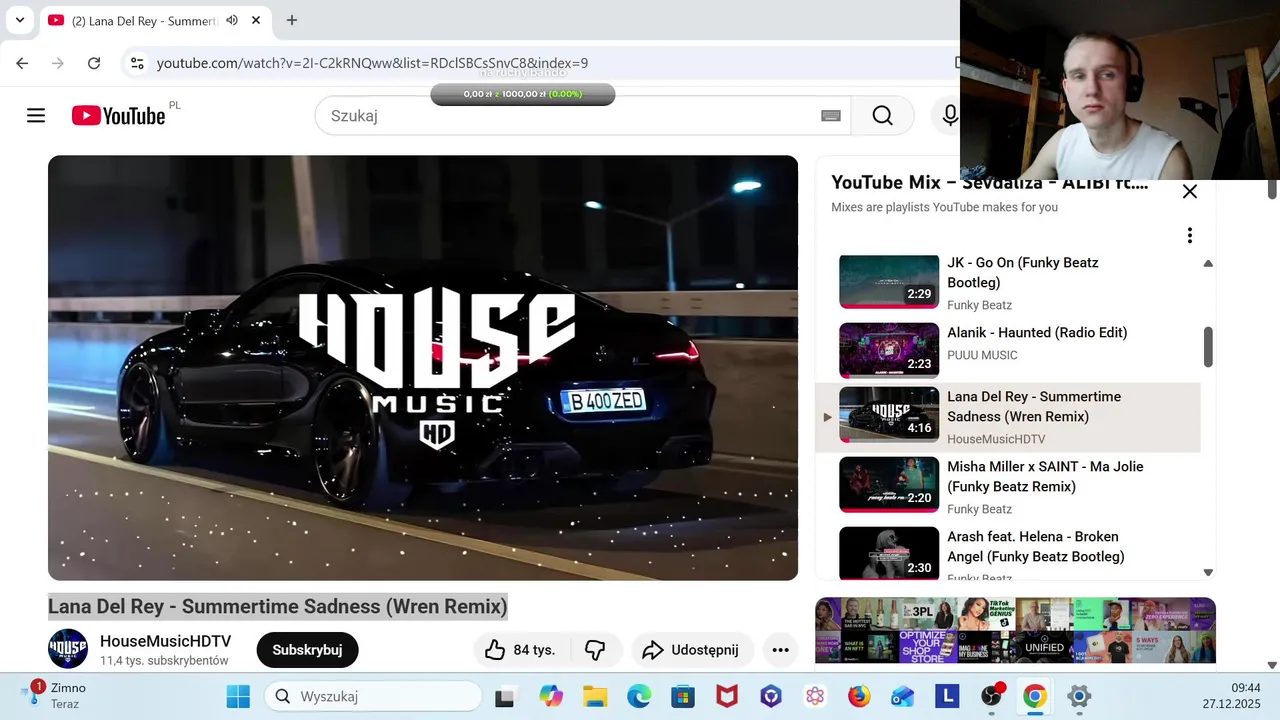The image size is (1280, 720).
Task: Go back with the browser back arrow
Action: (22, 63)
